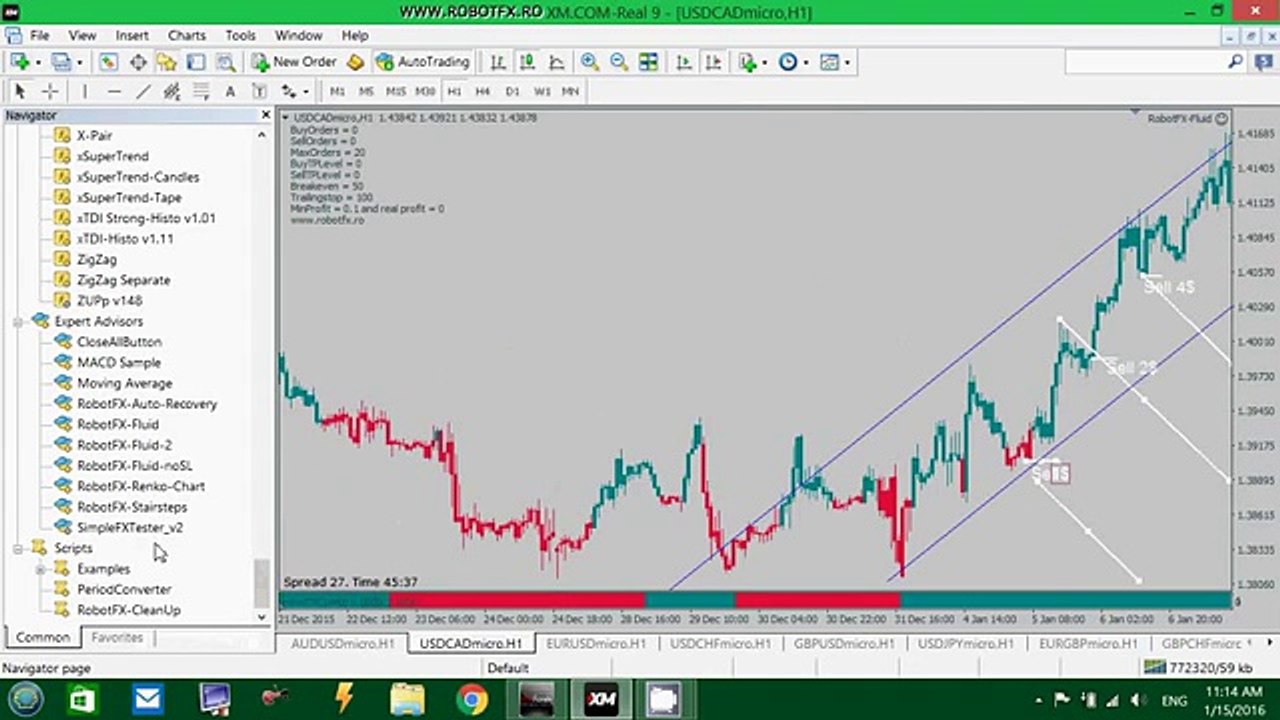Launch the Strategy Tester icon
Viewport: 1280px width, 720px height.
point(226,62)
